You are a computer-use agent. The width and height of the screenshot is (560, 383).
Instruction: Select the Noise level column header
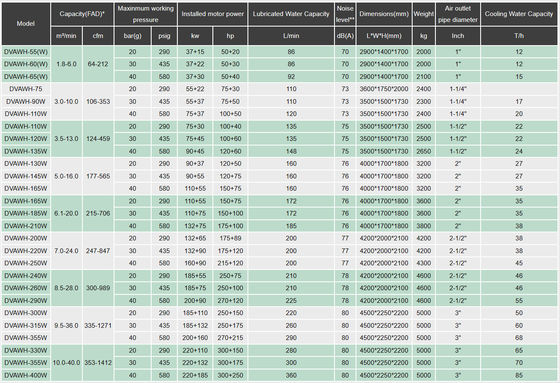[345, 14]
